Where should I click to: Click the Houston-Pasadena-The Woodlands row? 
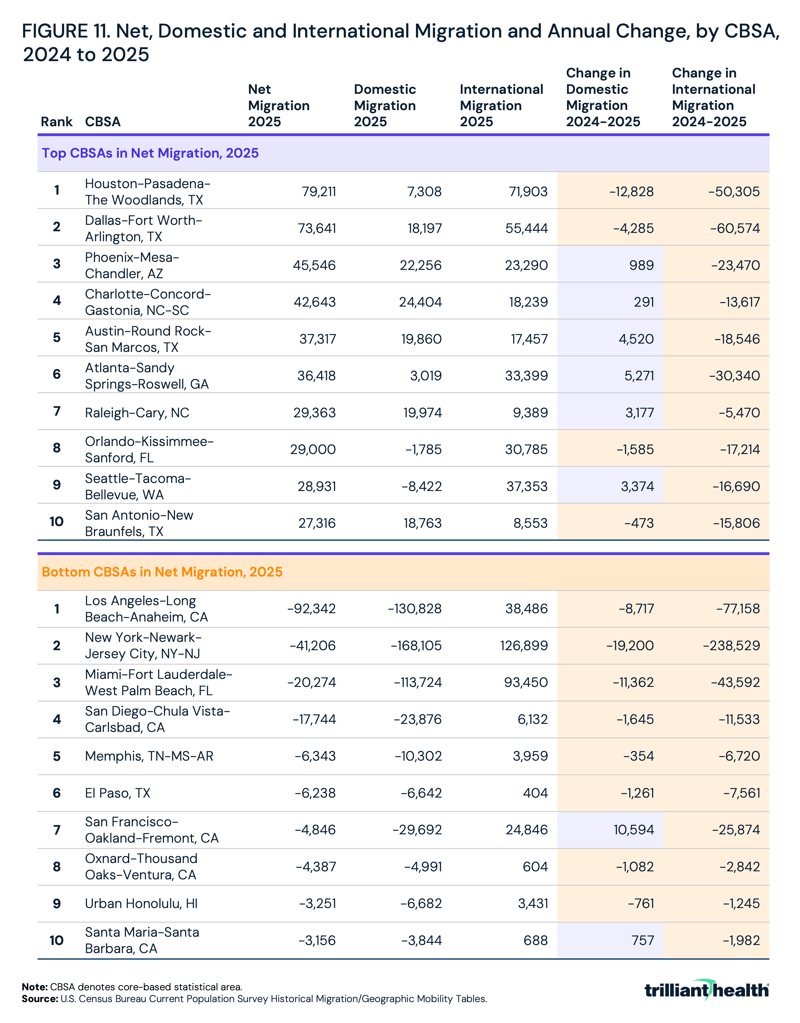coord(145,191)
